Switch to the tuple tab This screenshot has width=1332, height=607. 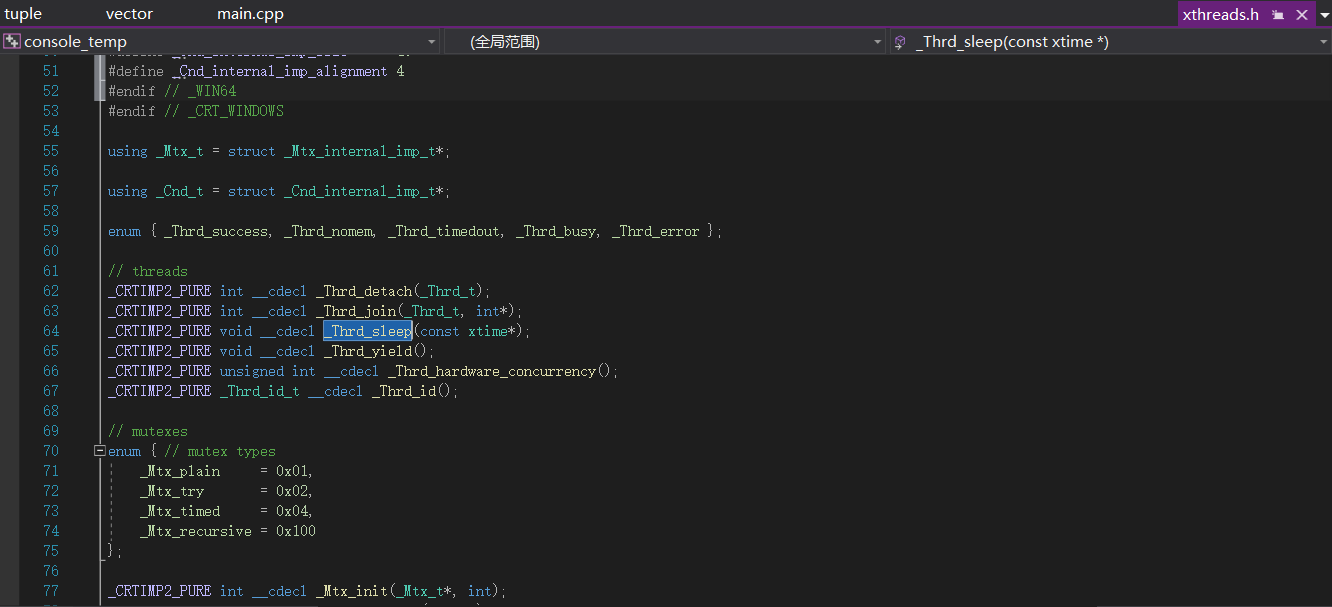click(24, 14)
